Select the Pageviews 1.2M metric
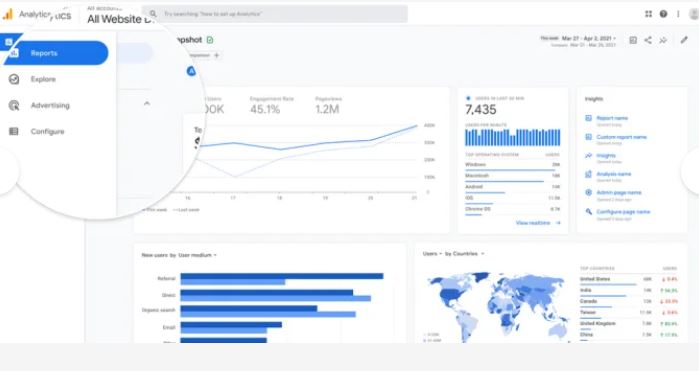This screenshot has height=371, width=699. 328,105
